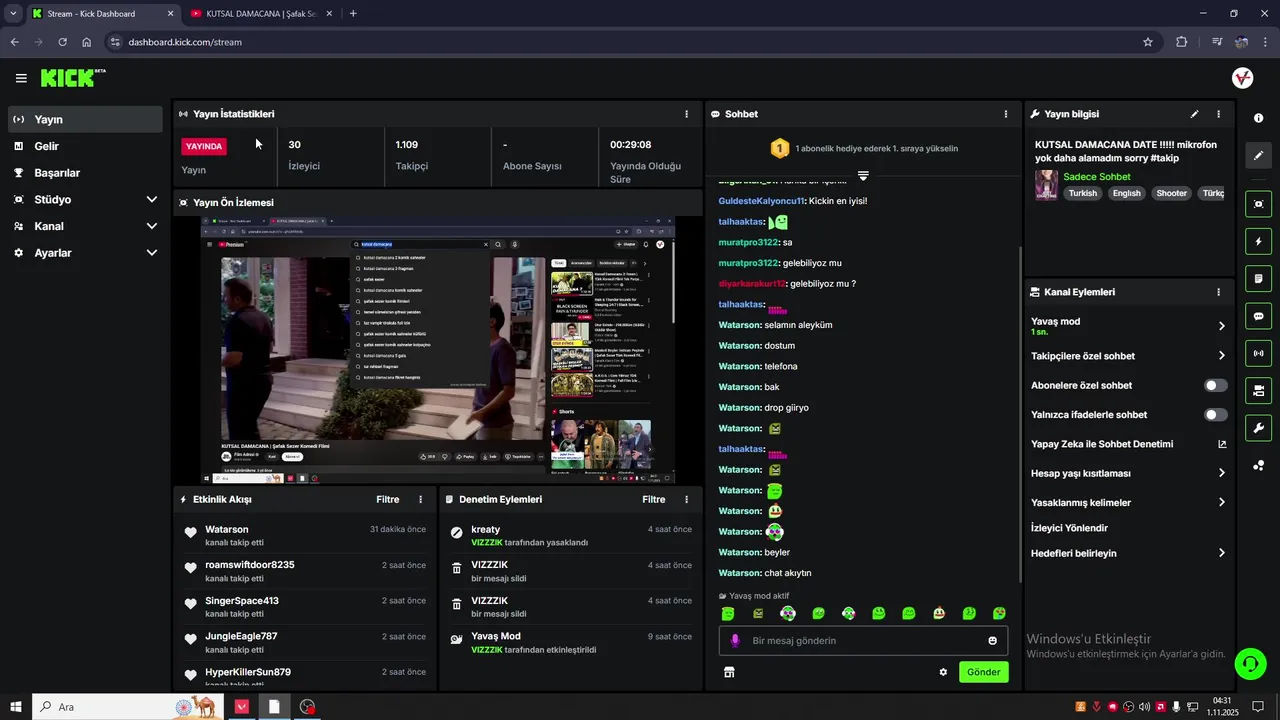Open Yayın İstatistikleri three-dot options
This screenshot has height=720, width=1280.
686,114
